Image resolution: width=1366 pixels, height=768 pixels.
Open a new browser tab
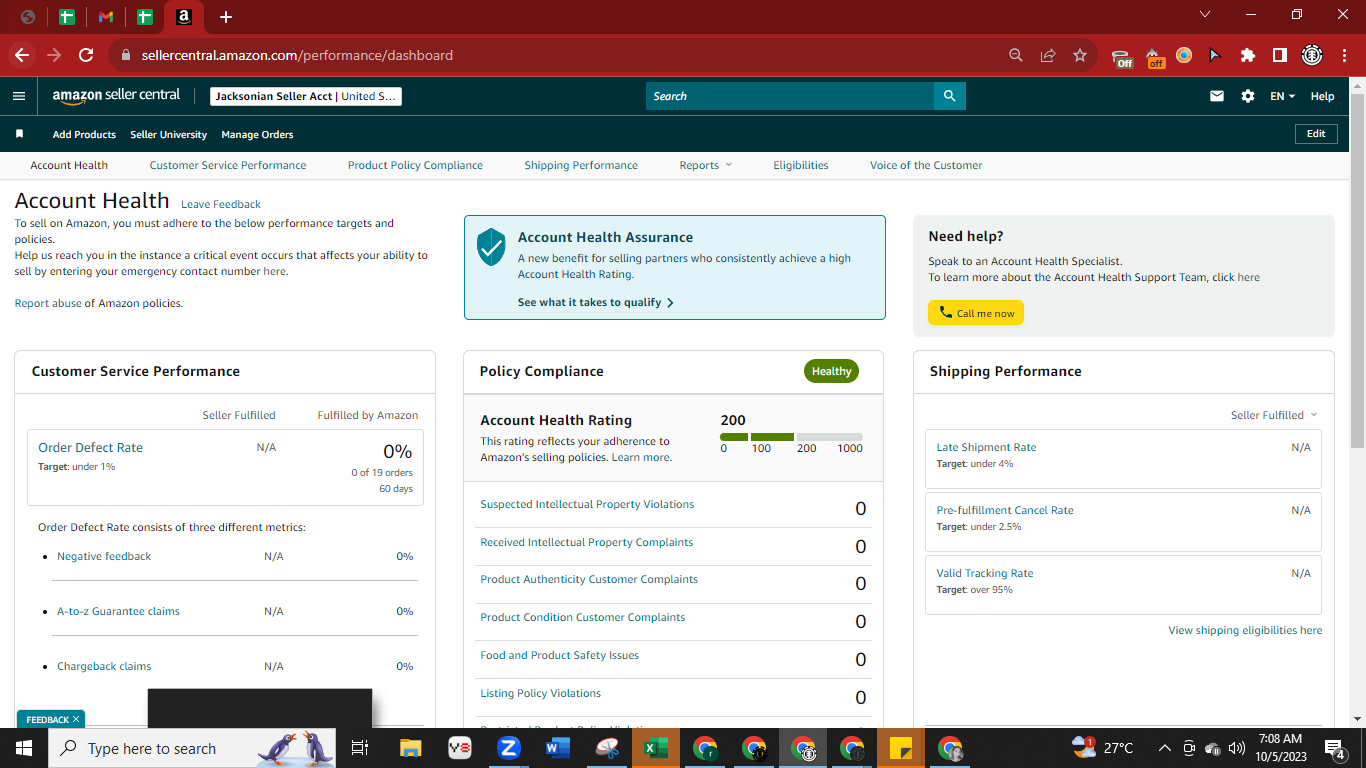[226, 17]
